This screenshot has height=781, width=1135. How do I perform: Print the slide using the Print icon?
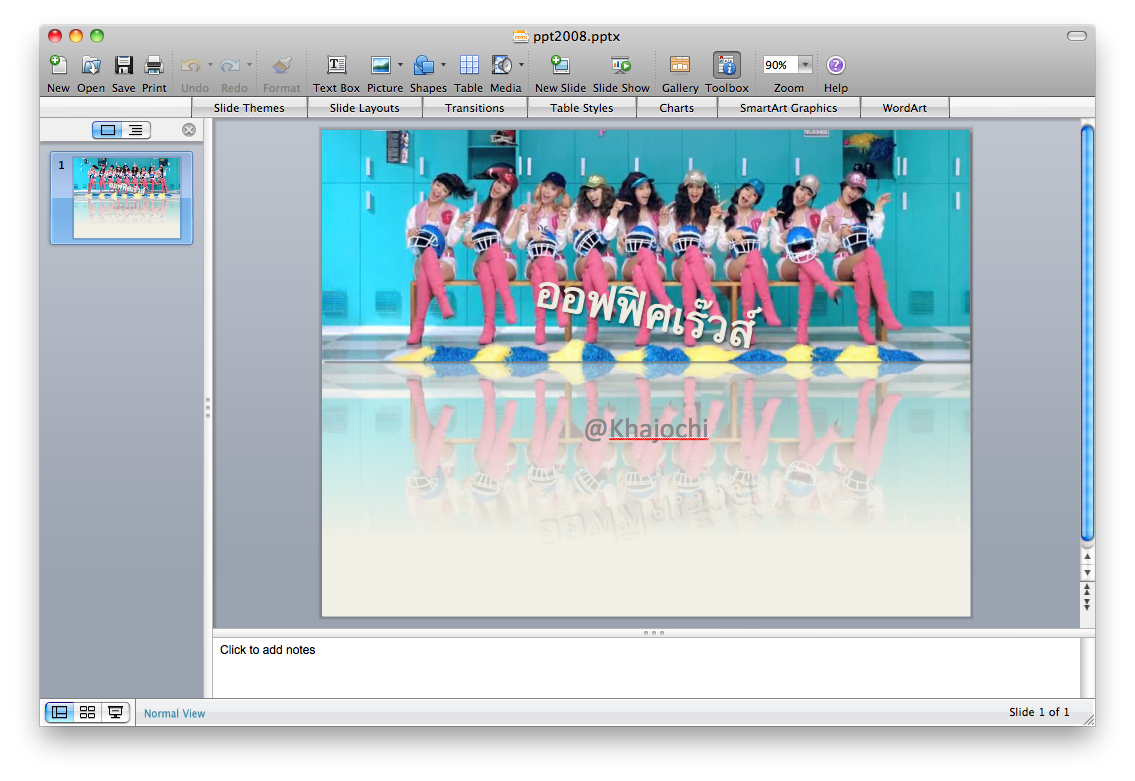click(x=153, y=65)
